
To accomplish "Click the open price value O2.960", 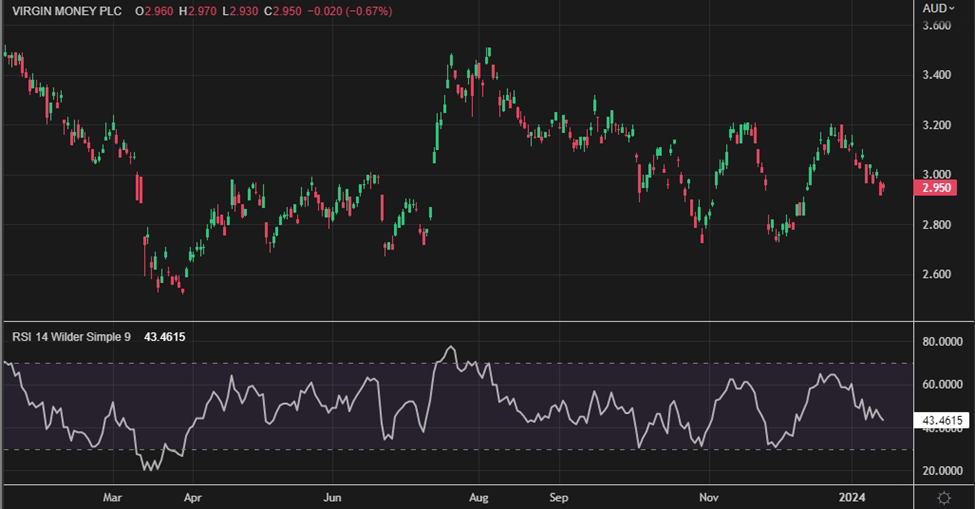I will click(154, 11).
